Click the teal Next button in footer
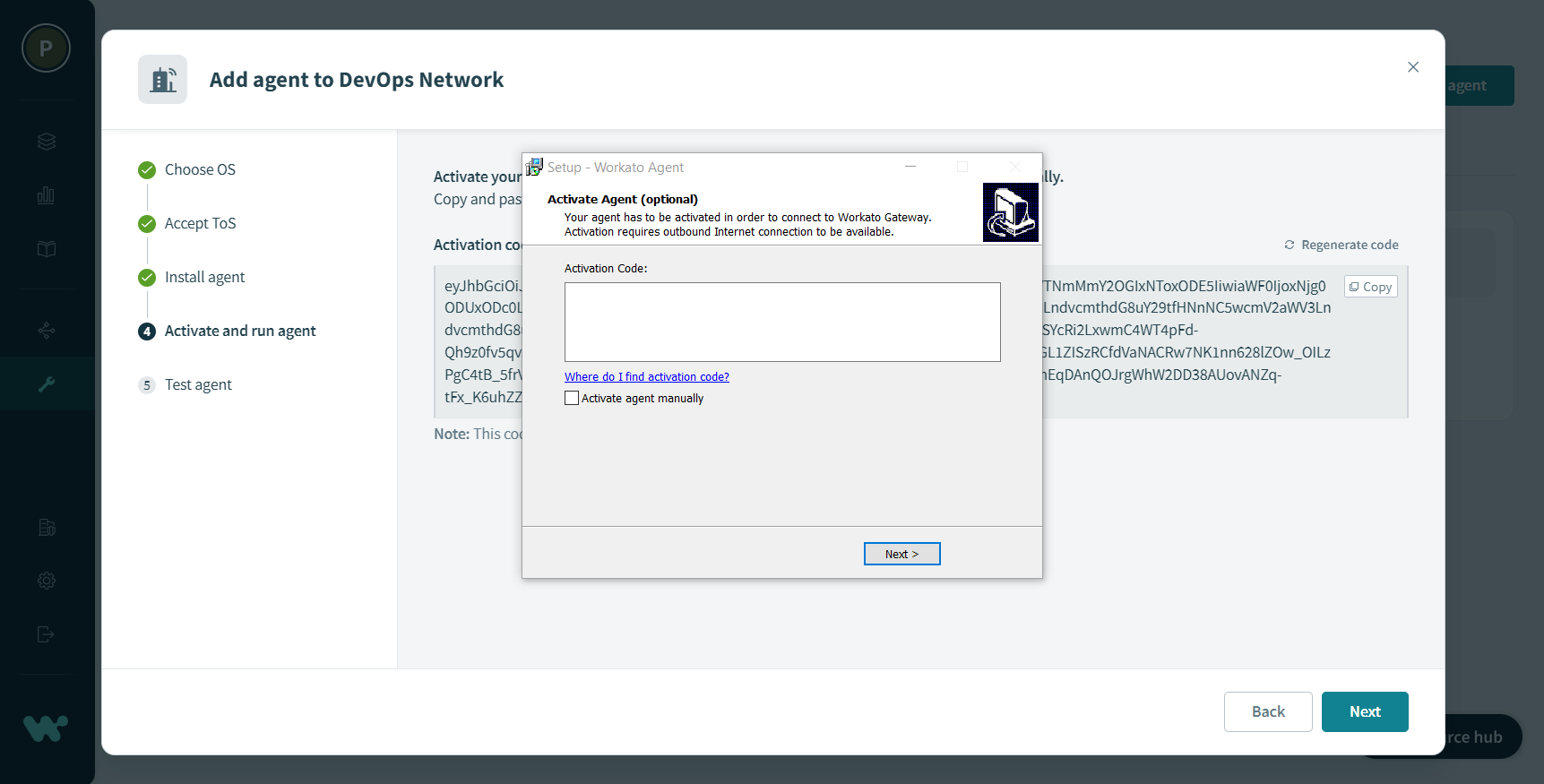Image resolution: width=1544 pixels, height=784 pixels. click(x=1364, y=711)
